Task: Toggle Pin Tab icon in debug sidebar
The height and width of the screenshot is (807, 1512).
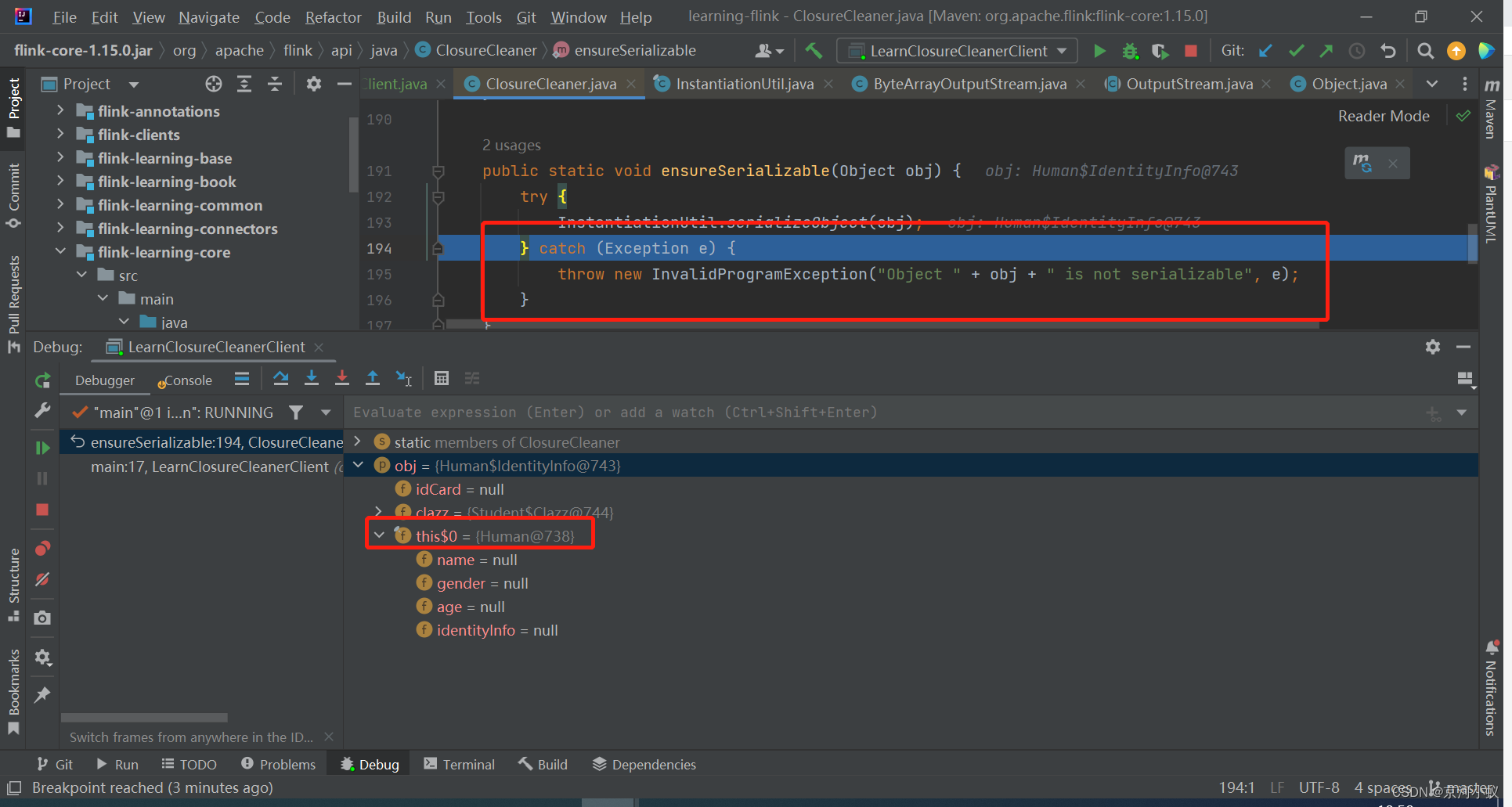Action: [42, 695]
